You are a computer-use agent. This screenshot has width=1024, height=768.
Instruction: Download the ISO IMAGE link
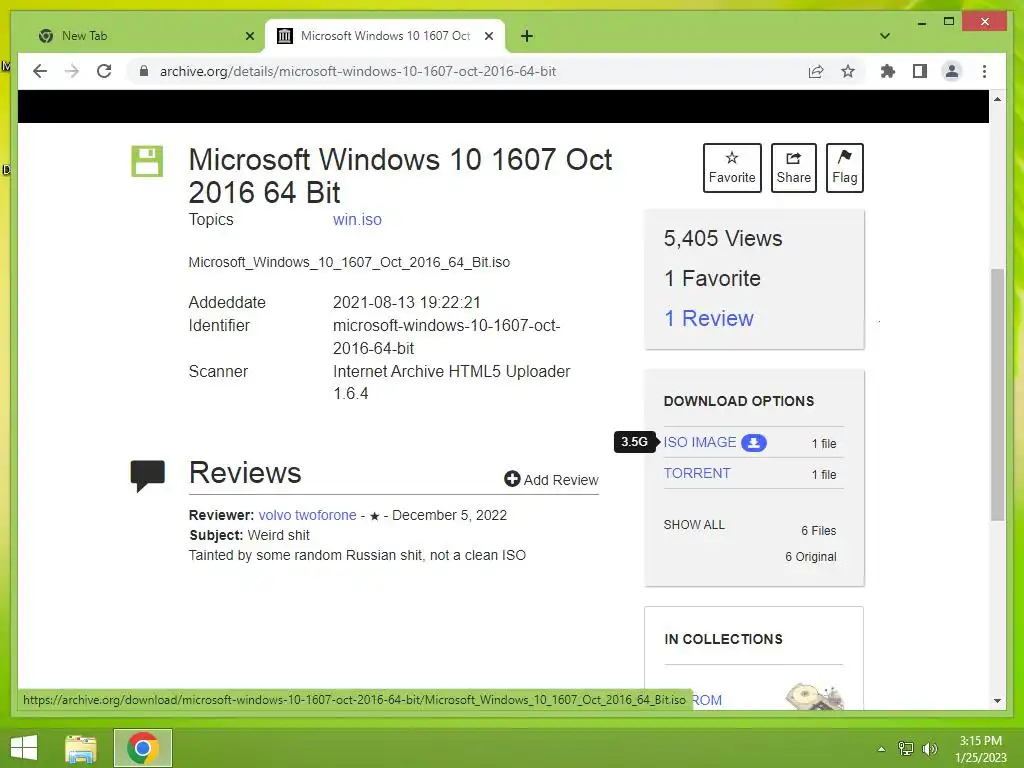click(x=699, y=442)
